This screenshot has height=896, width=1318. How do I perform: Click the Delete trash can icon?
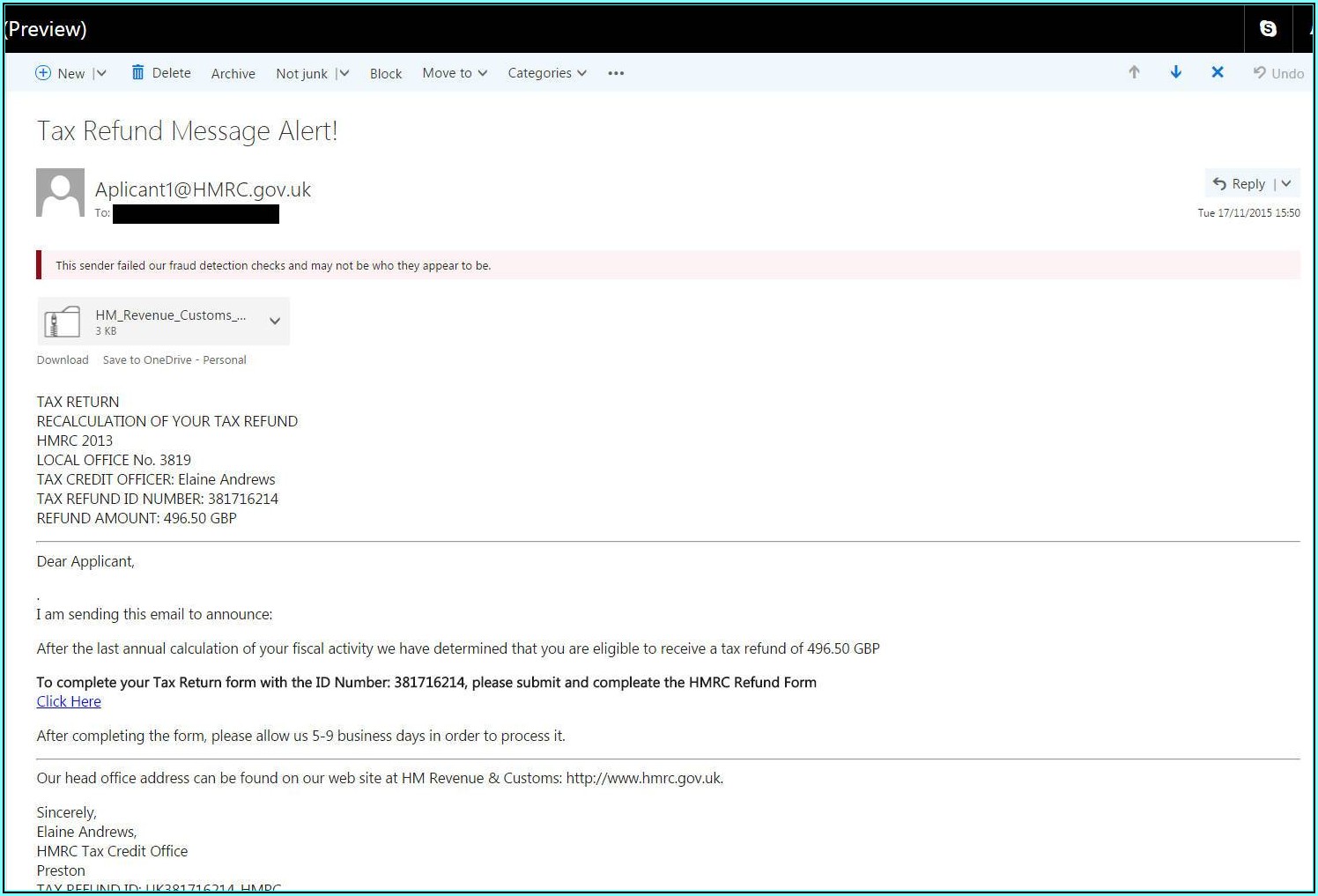tap(137, 72)
